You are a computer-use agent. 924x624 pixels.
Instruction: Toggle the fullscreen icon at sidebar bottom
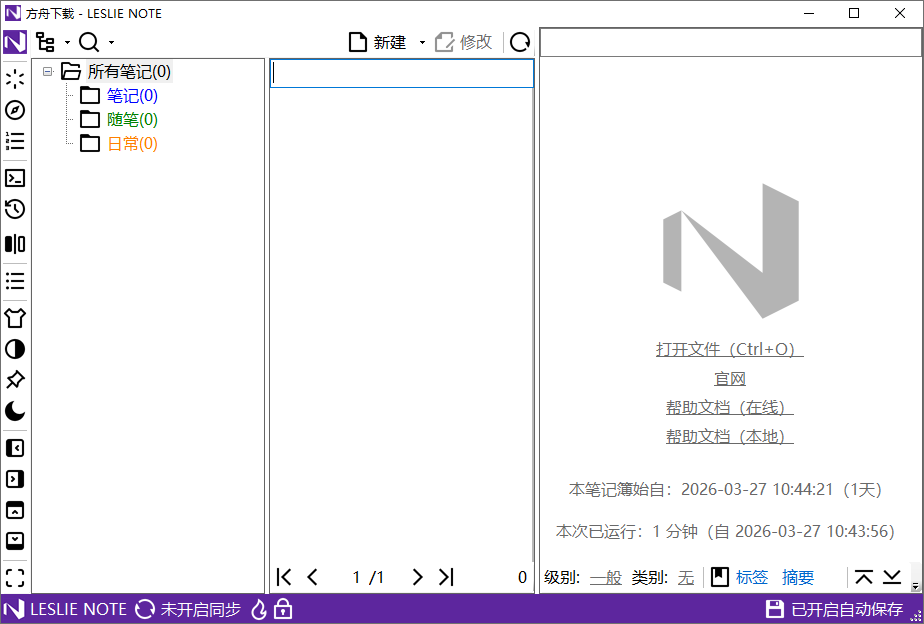pyautogui.click(x=14, y=576)
